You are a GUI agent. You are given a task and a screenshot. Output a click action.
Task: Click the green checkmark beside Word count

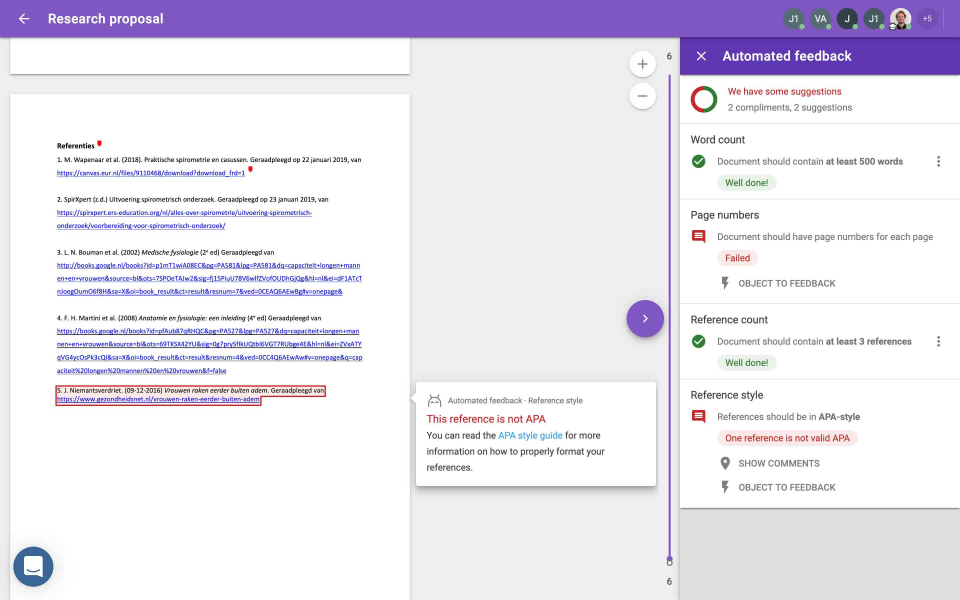[697, 162]
